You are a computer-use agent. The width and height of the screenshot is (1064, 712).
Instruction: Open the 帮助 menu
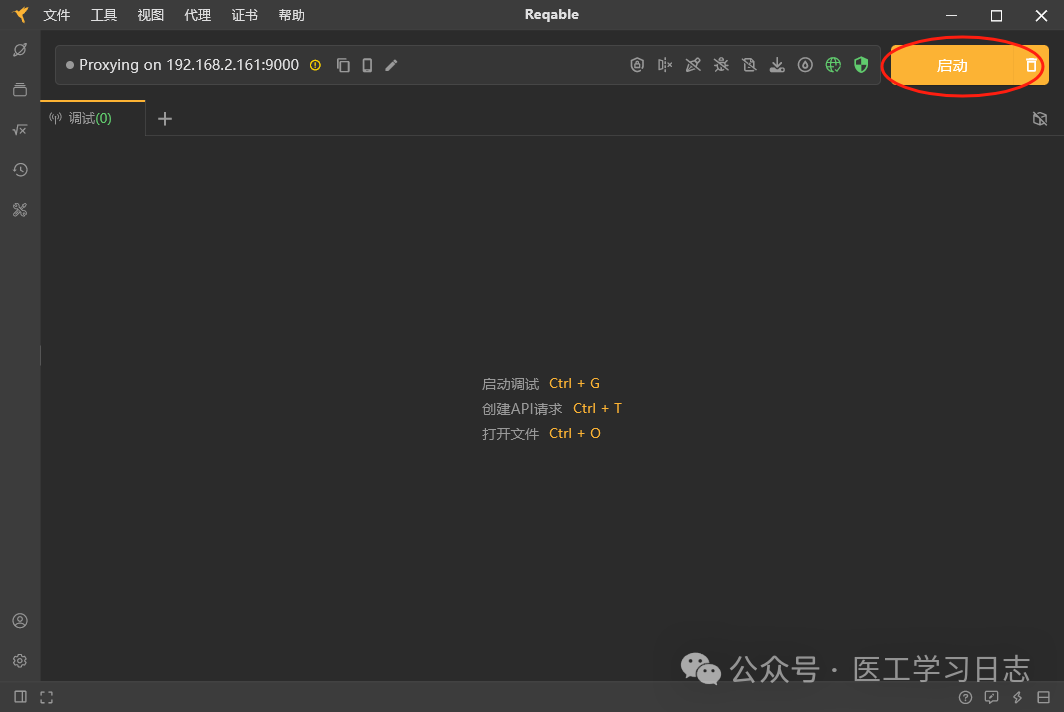pyautogui.click(x=291, y=15)
